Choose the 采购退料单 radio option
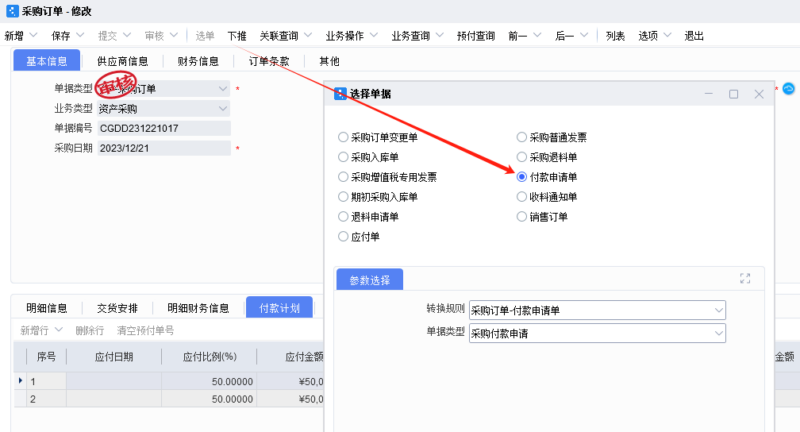 521,157
